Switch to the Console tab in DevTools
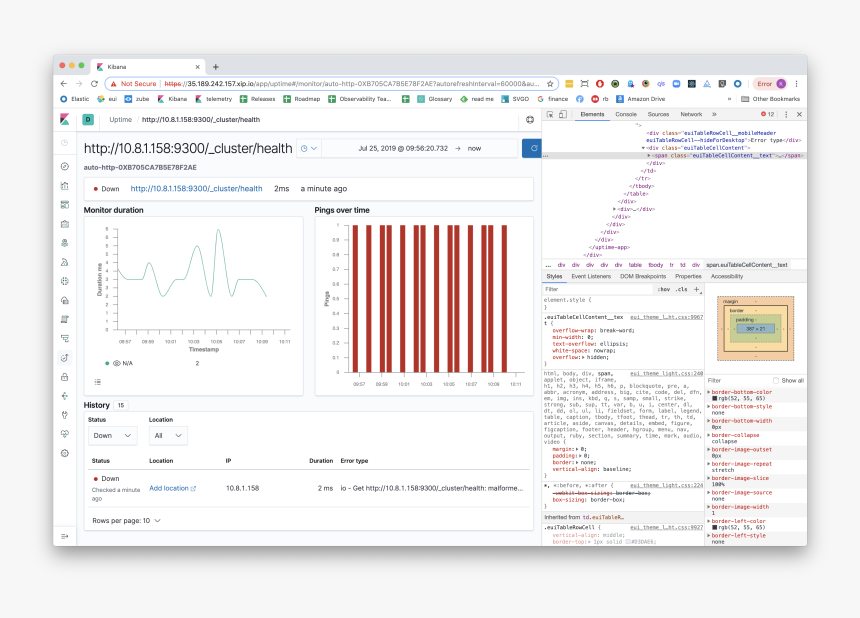 626,115
